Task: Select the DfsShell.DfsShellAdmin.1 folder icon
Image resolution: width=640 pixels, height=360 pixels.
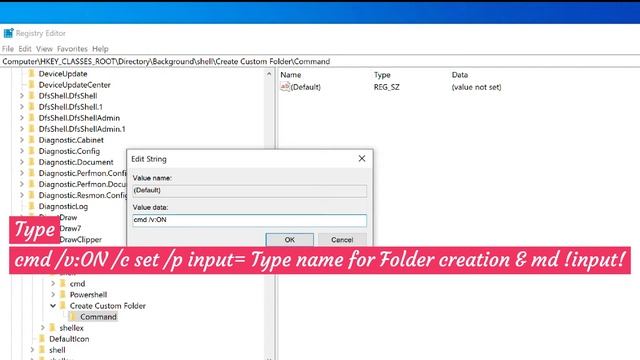Action: (x=31, y=129)
